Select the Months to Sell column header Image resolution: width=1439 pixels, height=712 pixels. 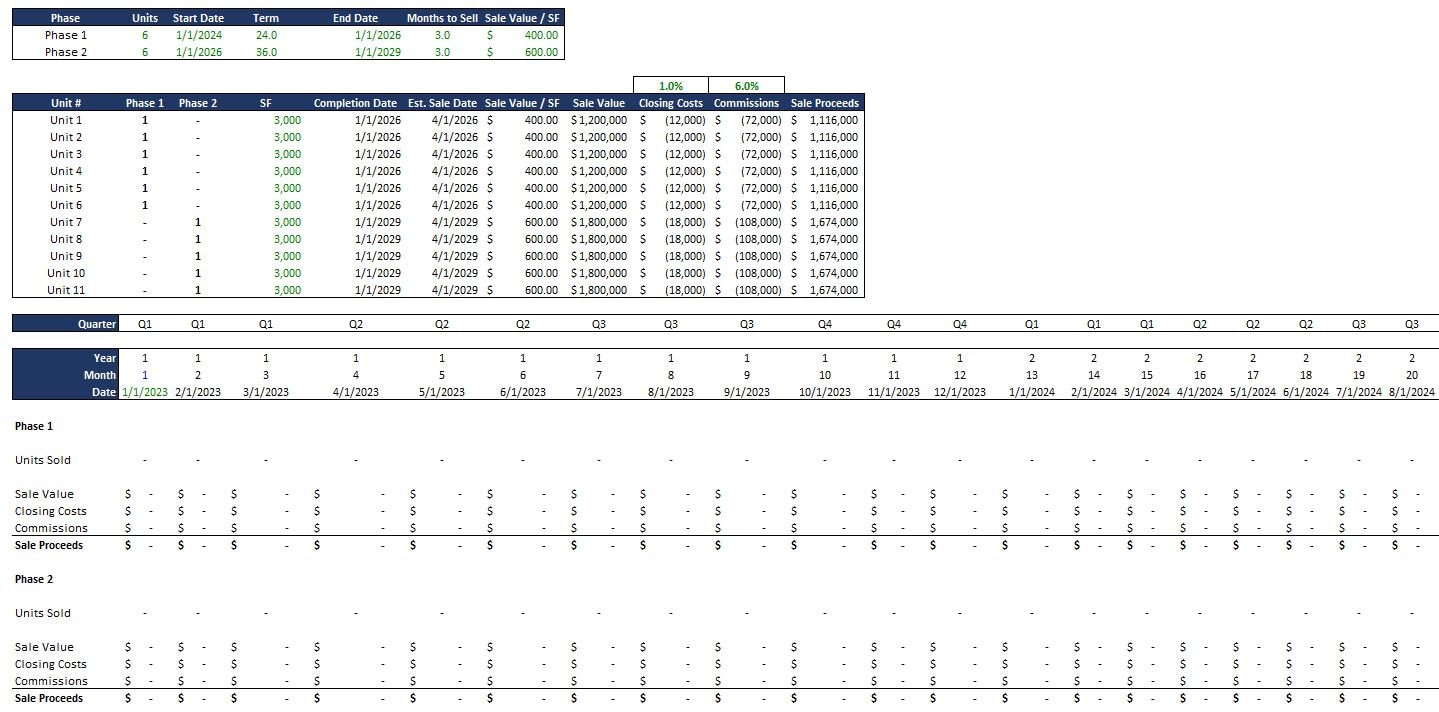tap(441, 17)
